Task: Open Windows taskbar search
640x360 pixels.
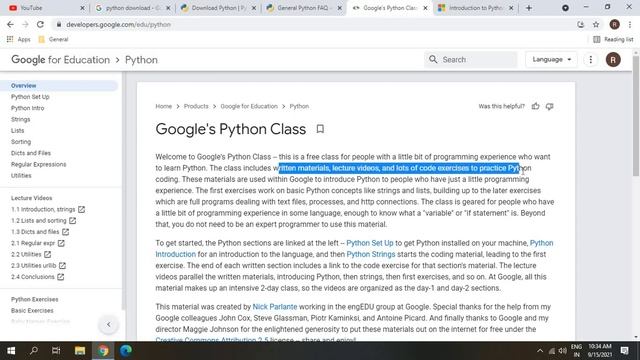Action: pos(34,351)
